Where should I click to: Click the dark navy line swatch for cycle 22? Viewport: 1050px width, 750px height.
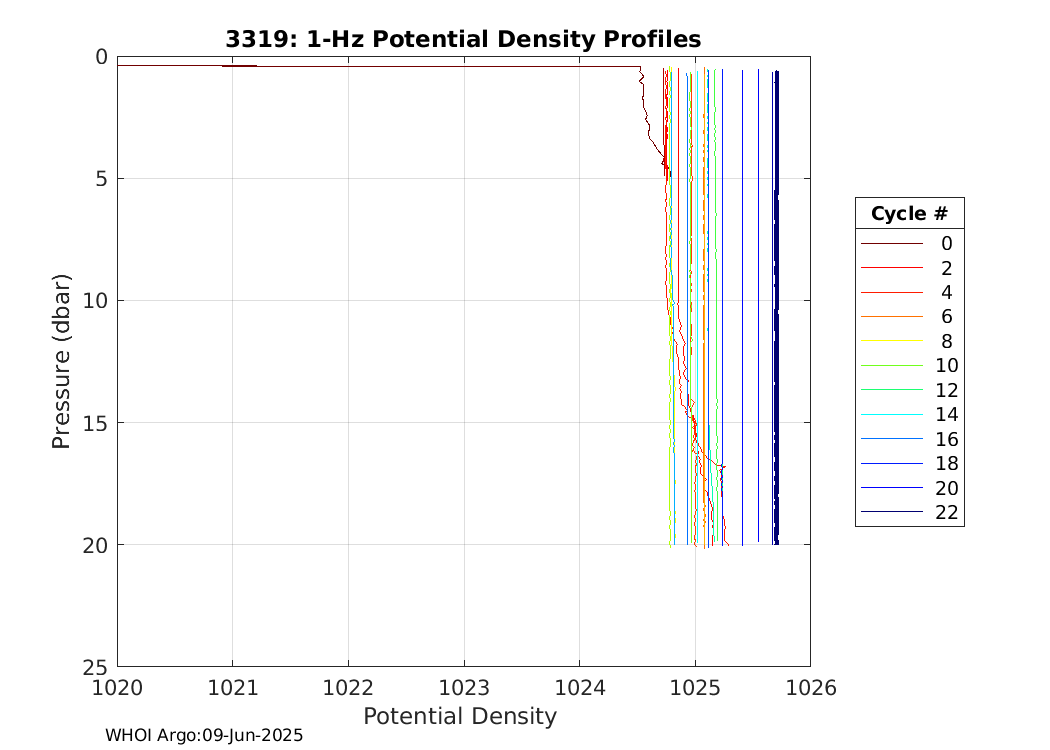[x=891, y=512]
